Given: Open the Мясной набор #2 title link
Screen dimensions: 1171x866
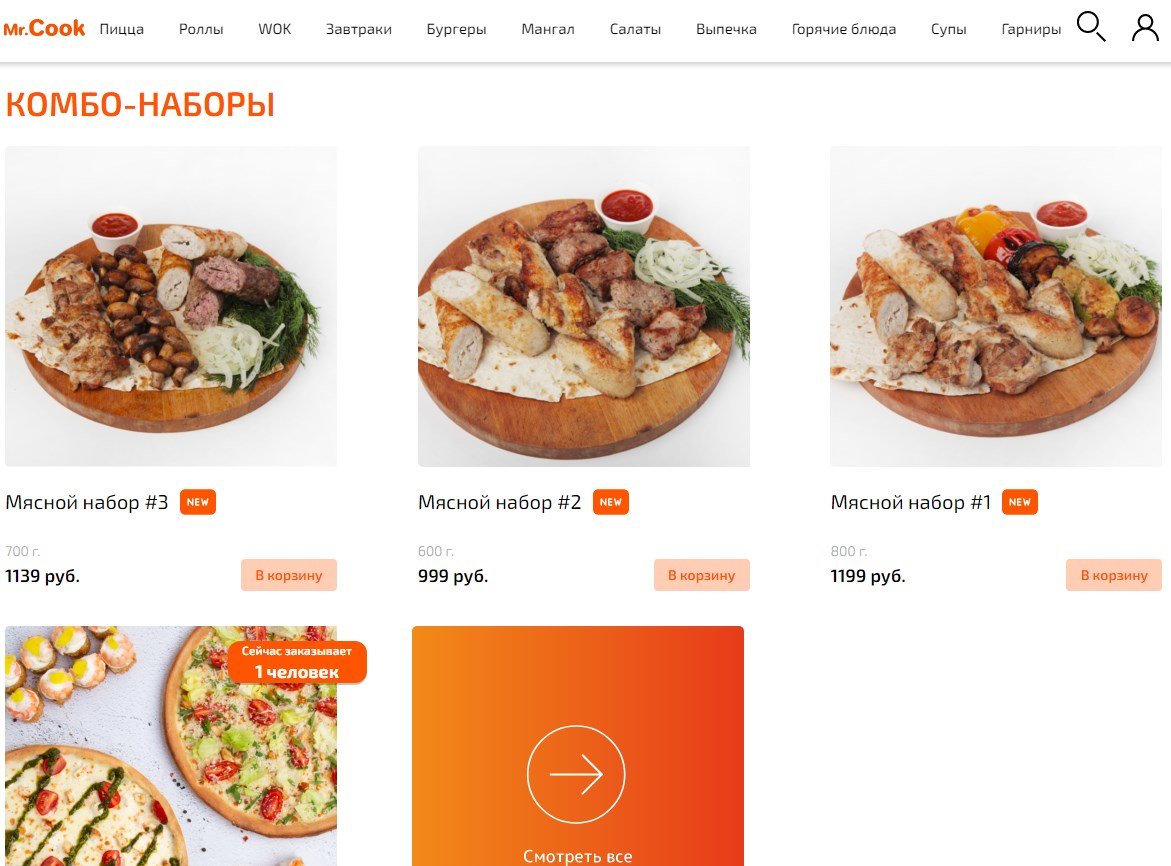Looking at the screenshot, I should tap(500, 502).
